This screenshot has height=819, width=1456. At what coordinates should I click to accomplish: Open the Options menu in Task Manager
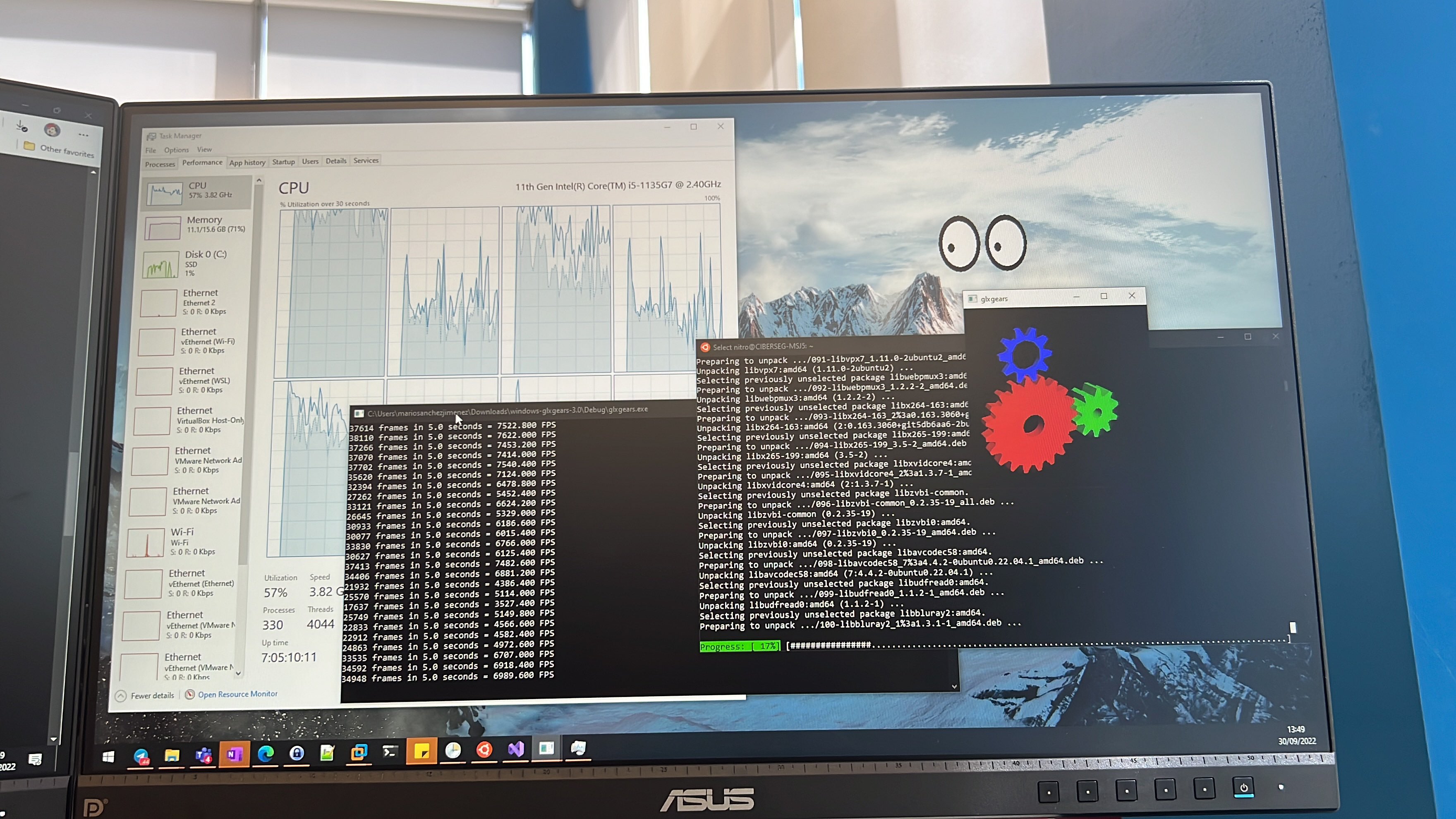[176, 150]
